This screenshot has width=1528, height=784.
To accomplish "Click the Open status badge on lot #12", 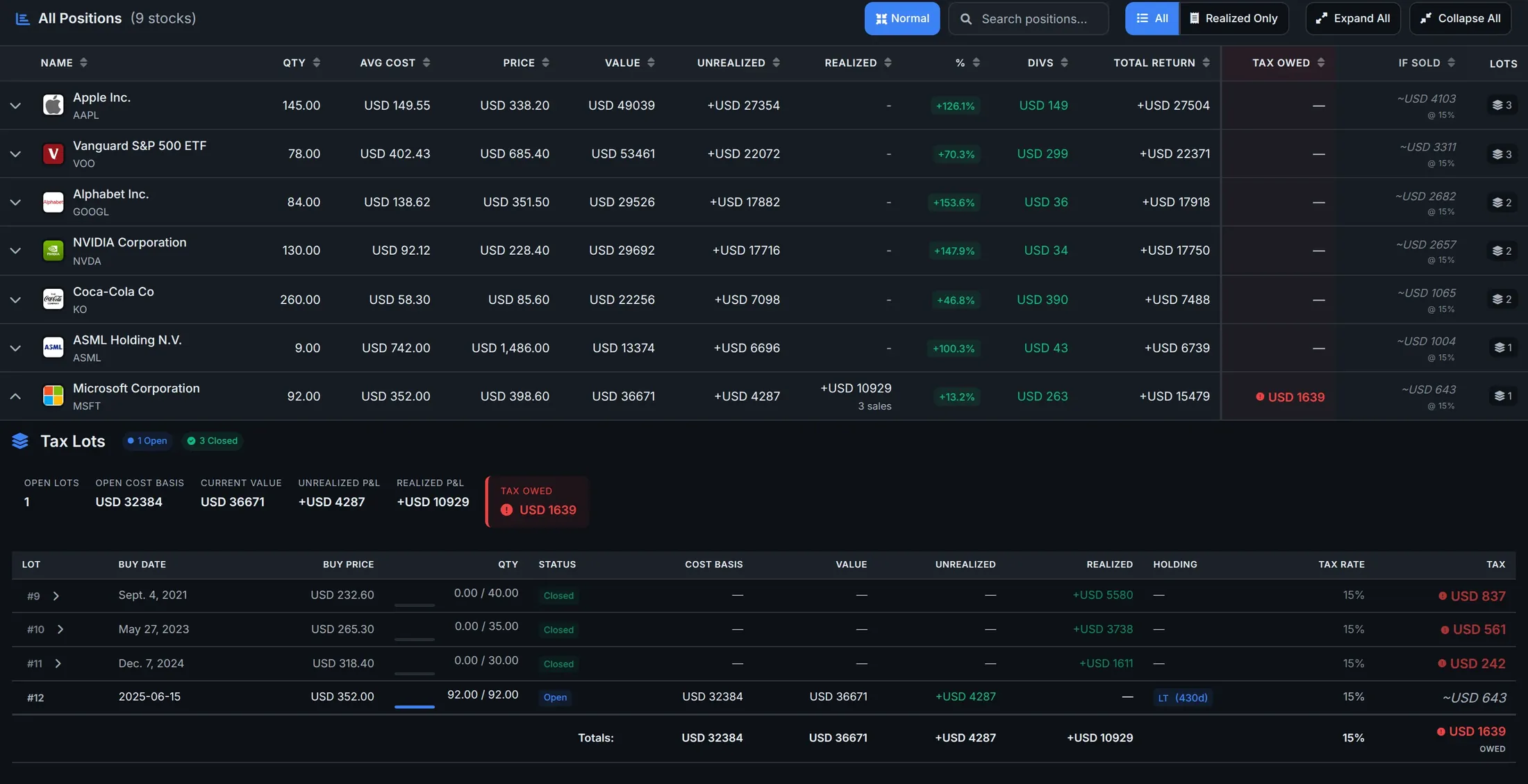I will click(555, 697).
